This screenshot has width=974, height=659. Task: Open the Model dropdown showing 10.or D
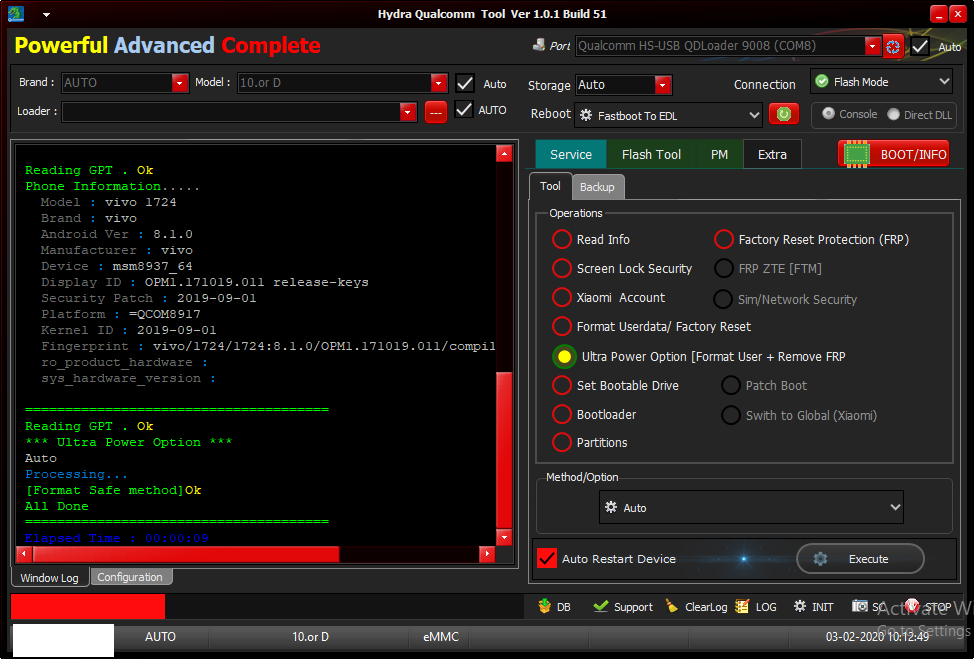click(342, 83)
